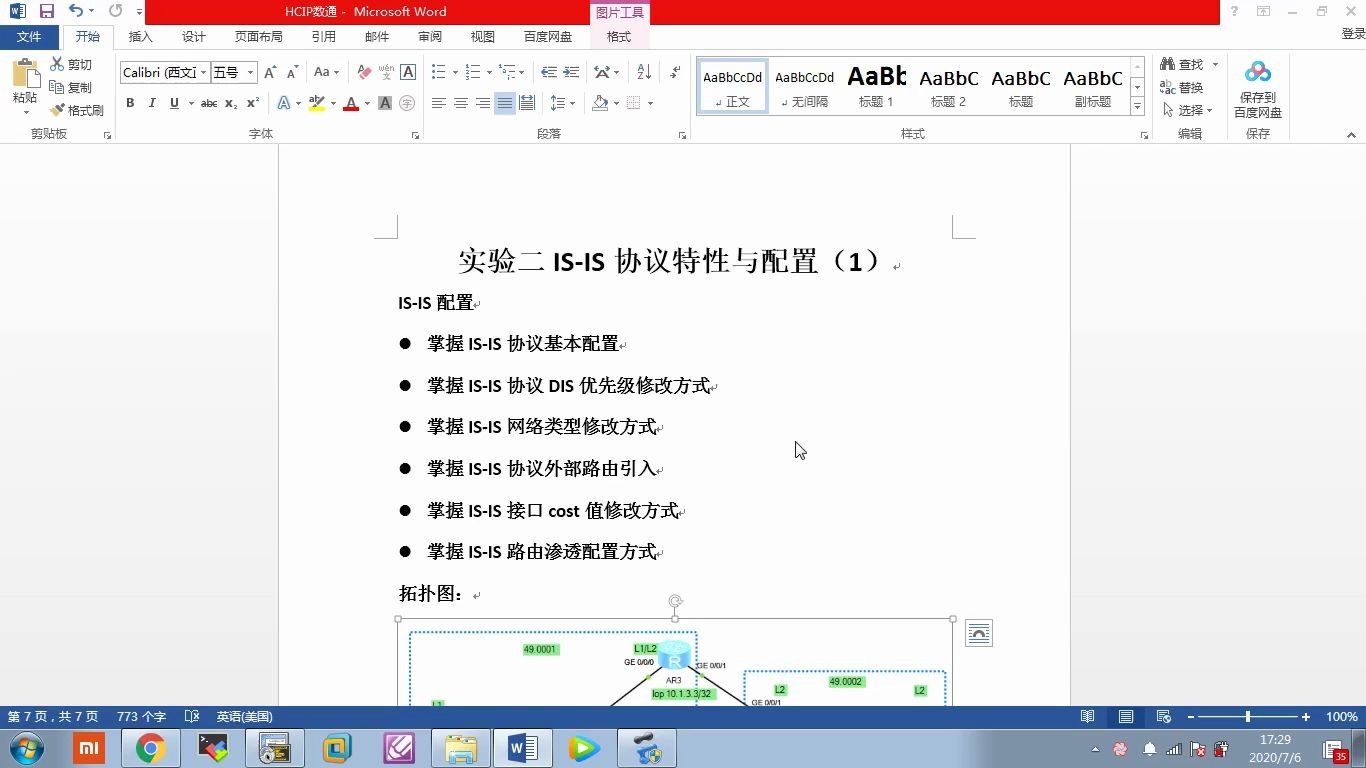1366x768 pixels.
Task: Click the phonetic guide (wén) icon
Action: click(x=386, y=72)
